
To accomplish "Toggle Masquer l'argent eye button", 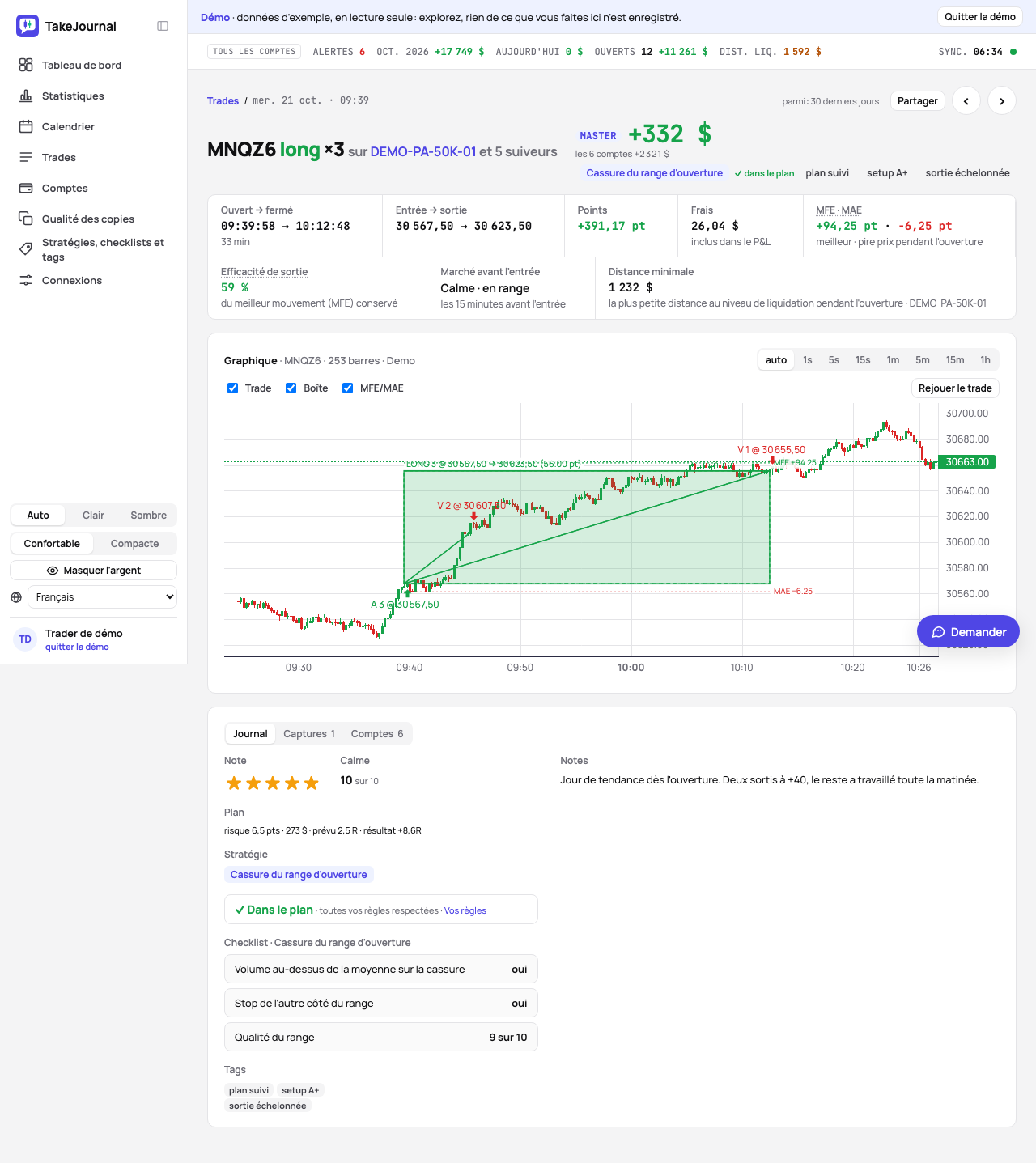I will pyautogui.click(x=93, y=571).
